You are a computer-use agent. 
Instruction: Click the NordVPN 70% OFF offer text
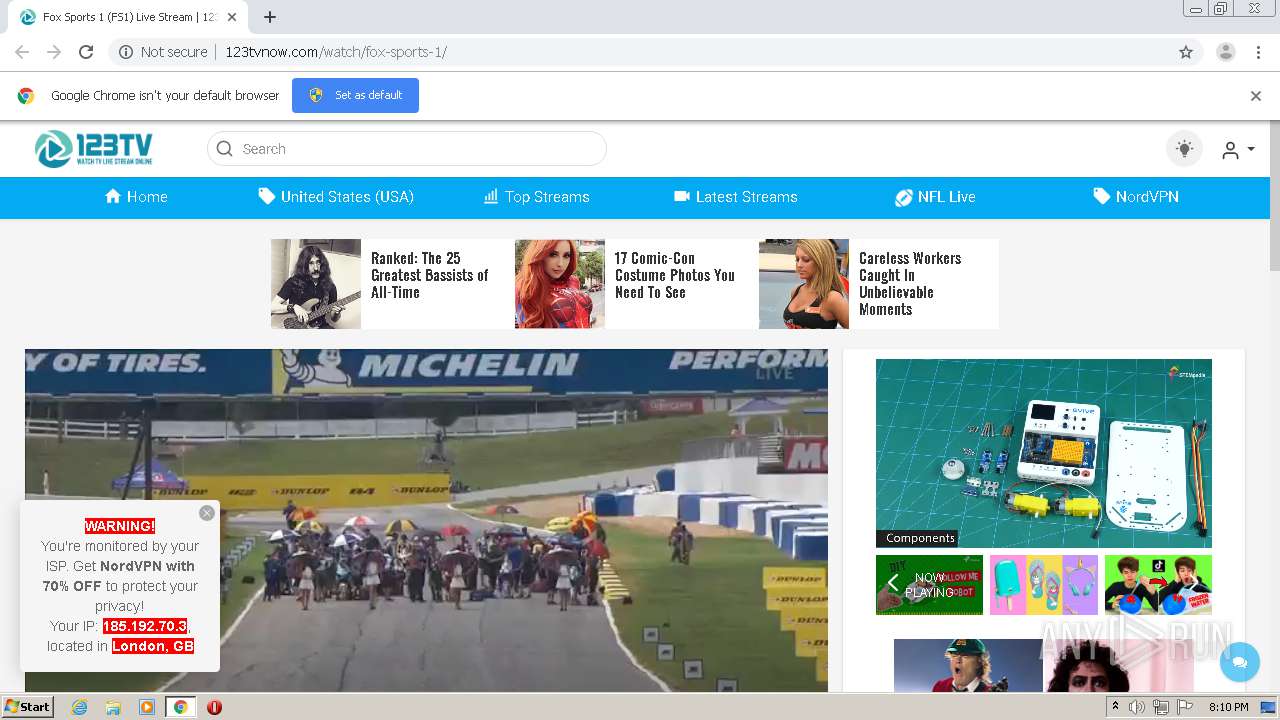point(120,576)
